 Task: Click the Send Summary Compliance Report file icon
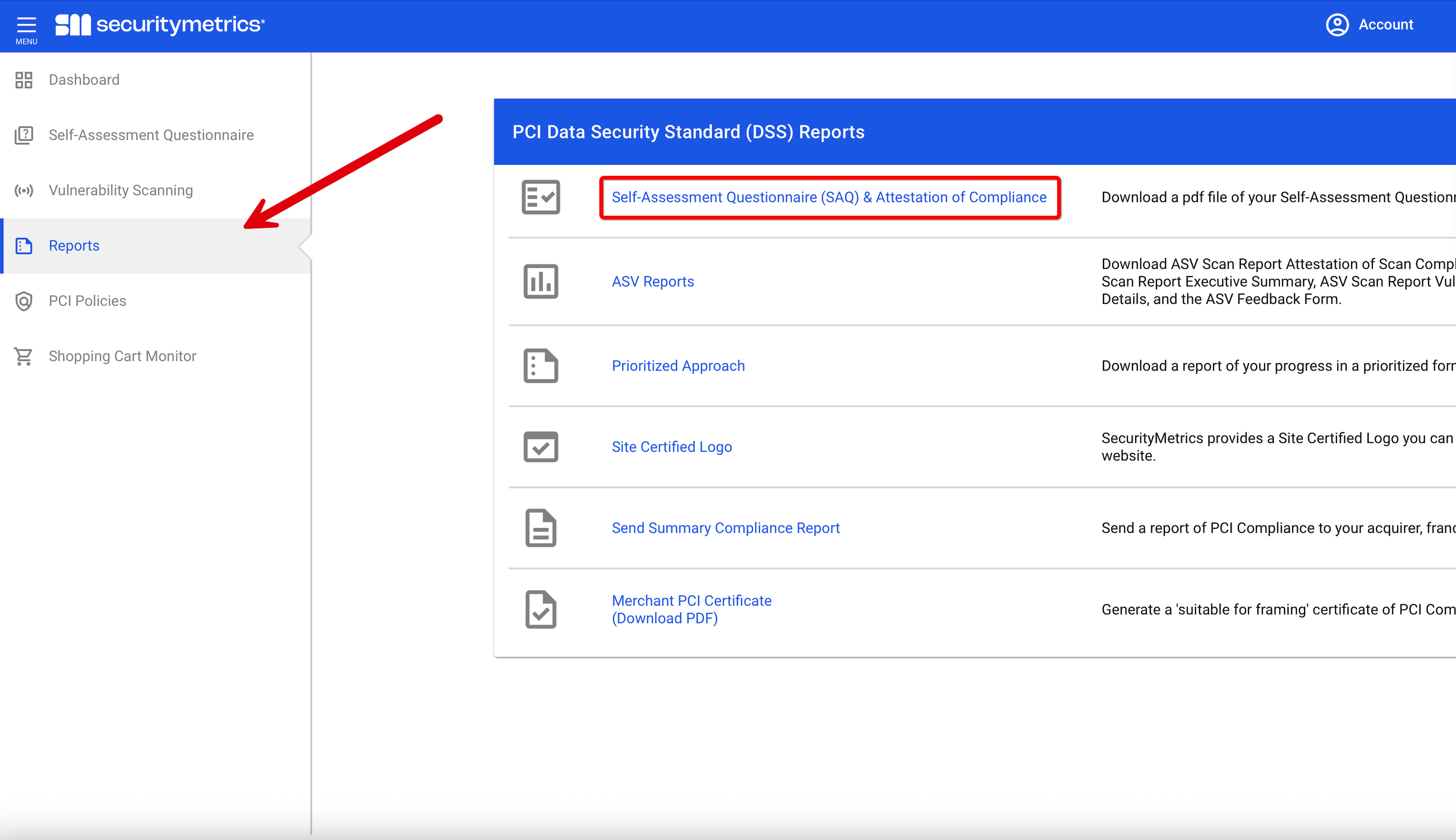pos(540,527)
